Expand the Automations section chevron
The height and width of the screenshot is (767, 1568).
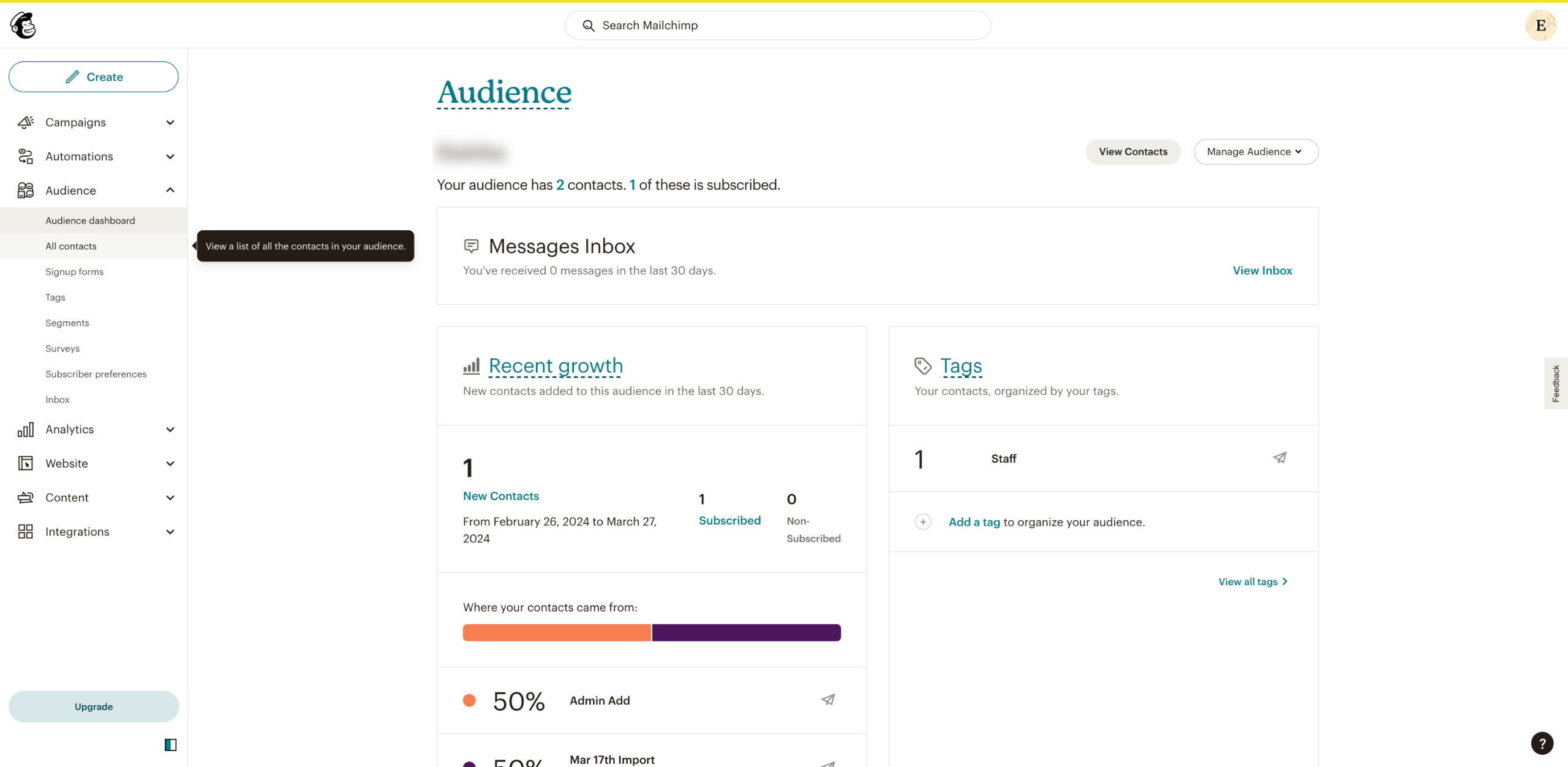click(x=170, y=157)
